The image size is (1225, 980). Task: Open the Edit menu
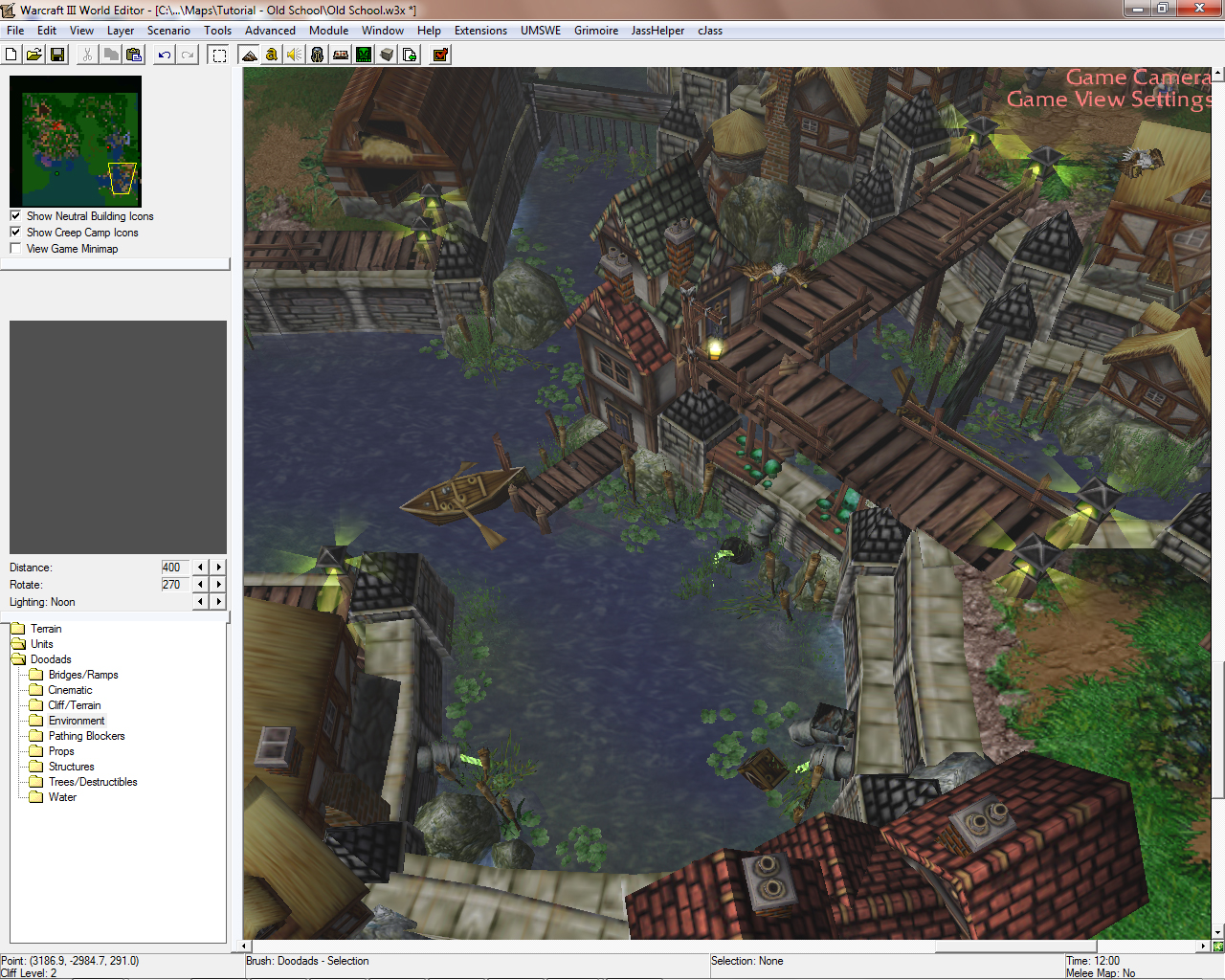47,31
